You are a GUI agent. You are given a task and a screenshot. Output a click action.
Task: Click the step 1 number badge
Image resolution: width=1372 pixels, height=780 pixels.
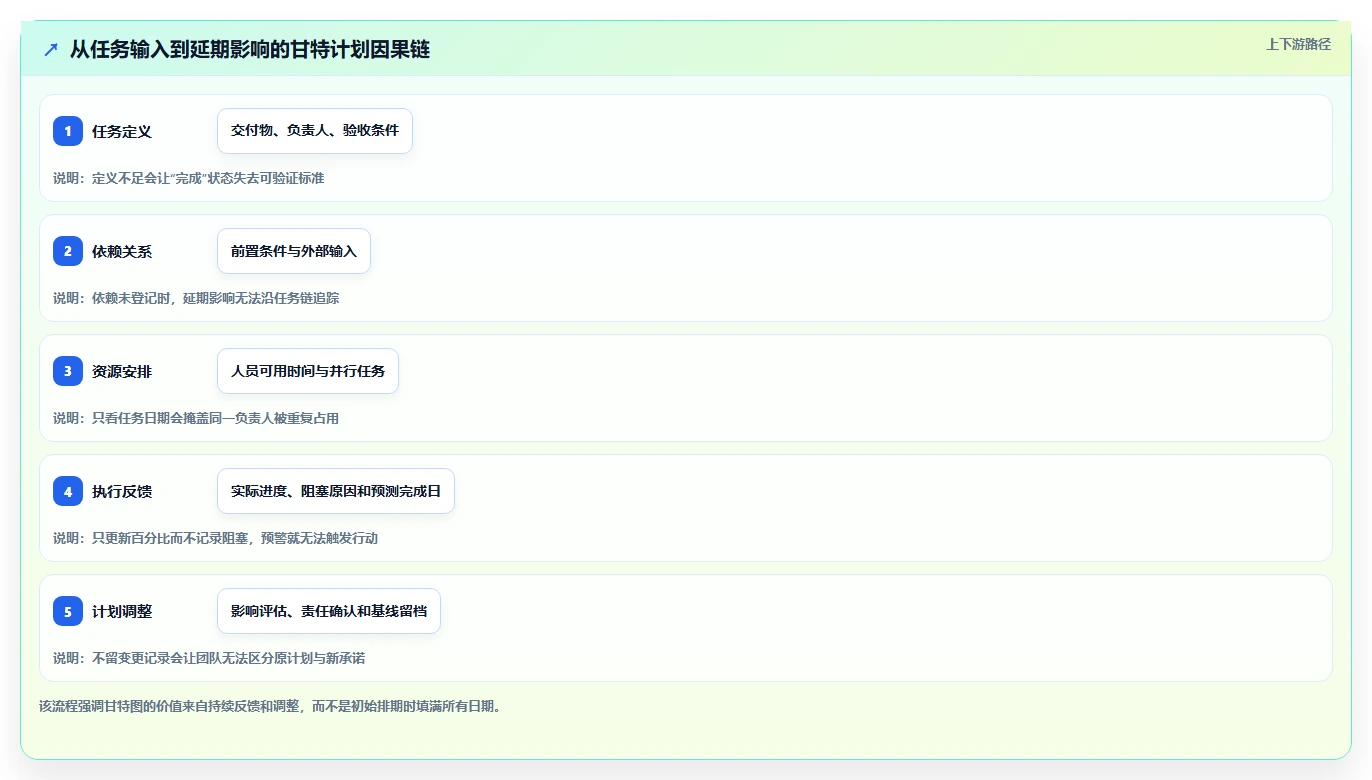pyautogui.click(x=68, y=131)
